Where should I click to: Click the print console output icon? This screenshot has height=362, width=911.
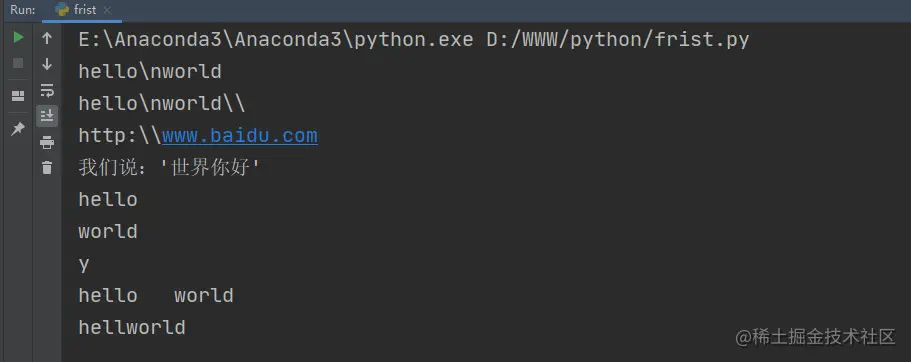tap(47, 142)
